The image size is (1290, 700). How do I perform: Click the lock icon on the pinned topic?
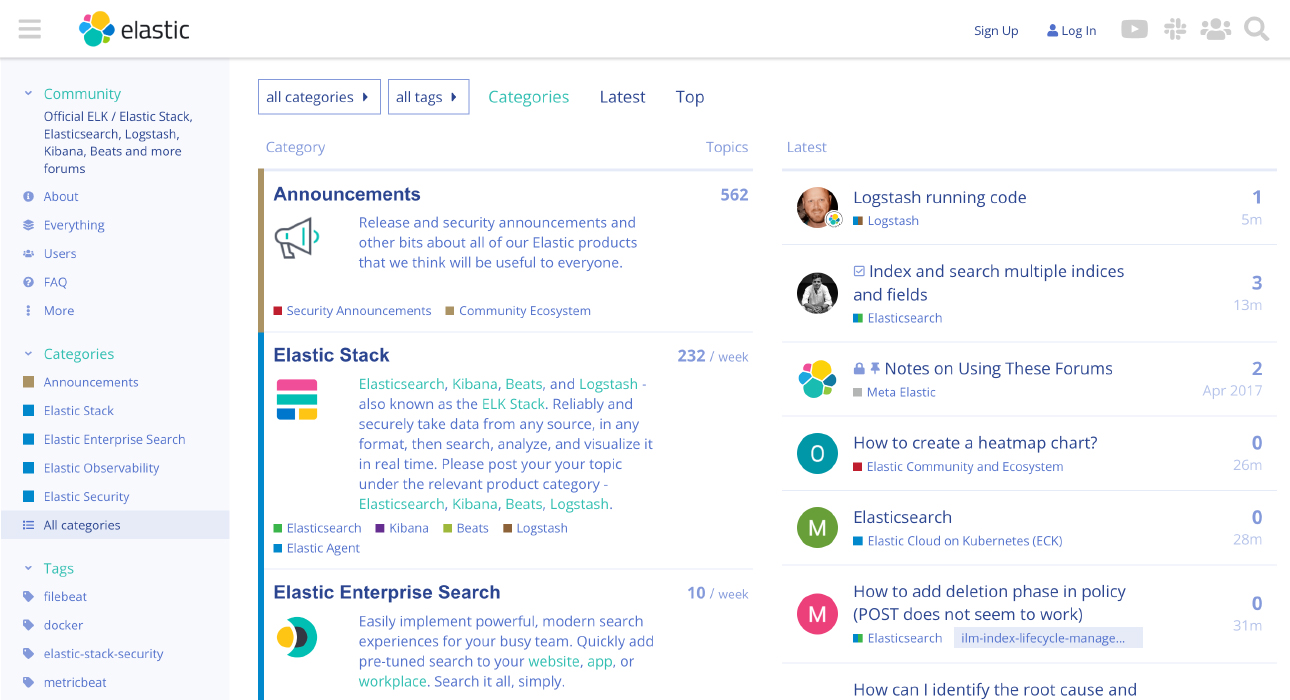(858, 368)
